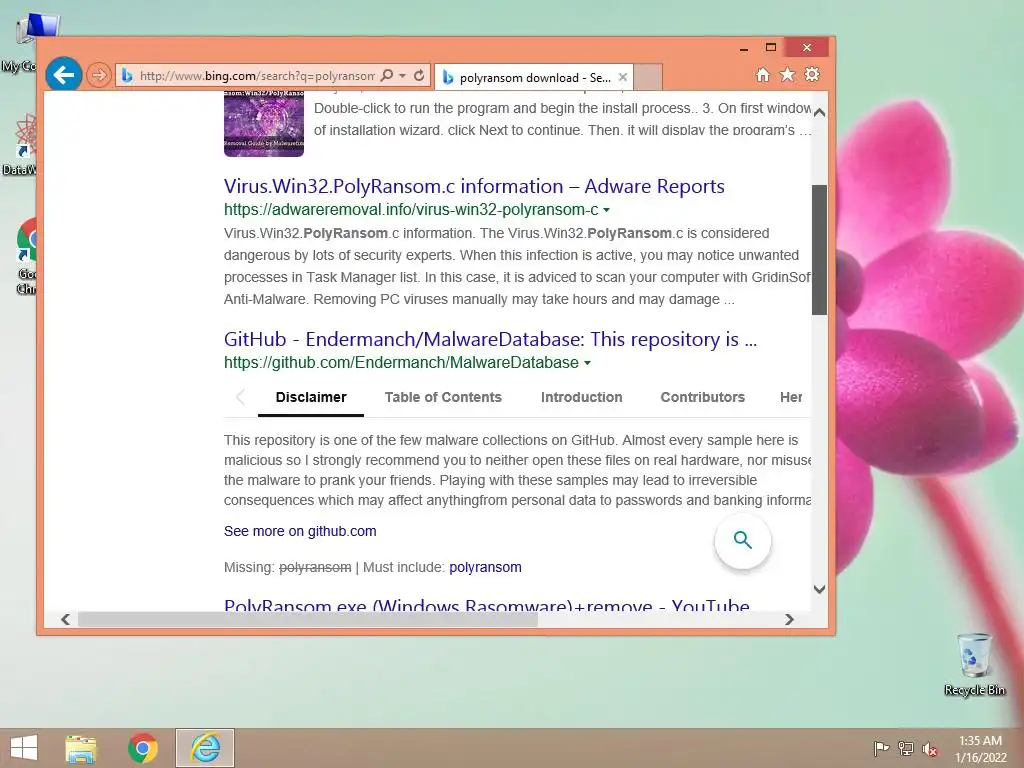Viewport: 1024px width, 768px height.
Task: Select the Contributors tab
Action: pyautogui.click(x=702, y=397)
